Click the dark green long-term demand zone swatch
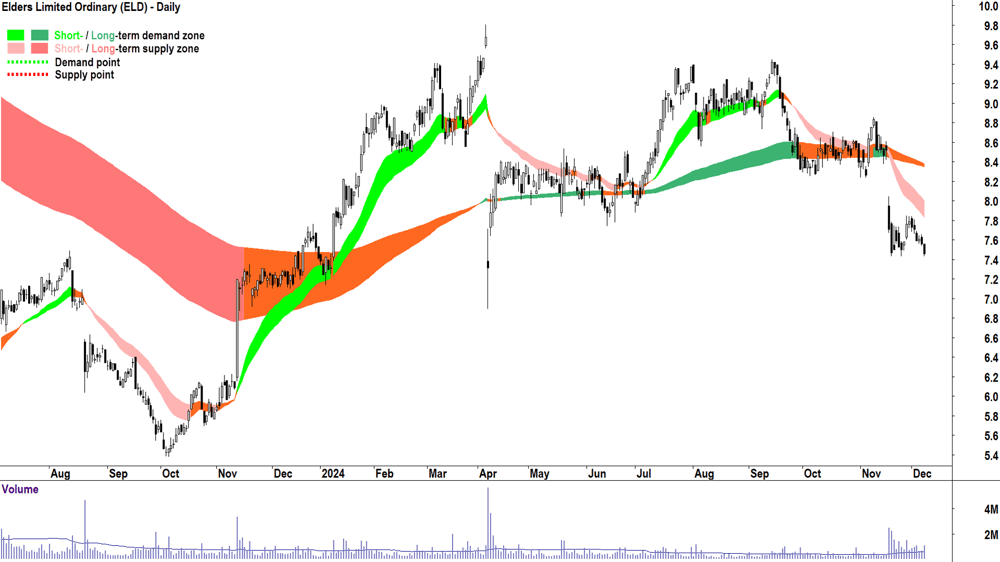This screenshot has height=562, width=1000. (x=40, y=35)
